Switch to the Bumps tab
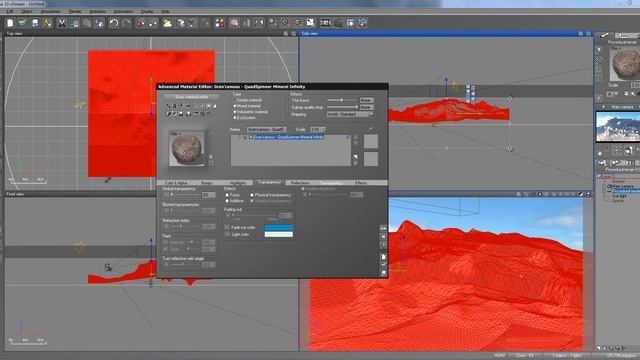 (207, 183)
